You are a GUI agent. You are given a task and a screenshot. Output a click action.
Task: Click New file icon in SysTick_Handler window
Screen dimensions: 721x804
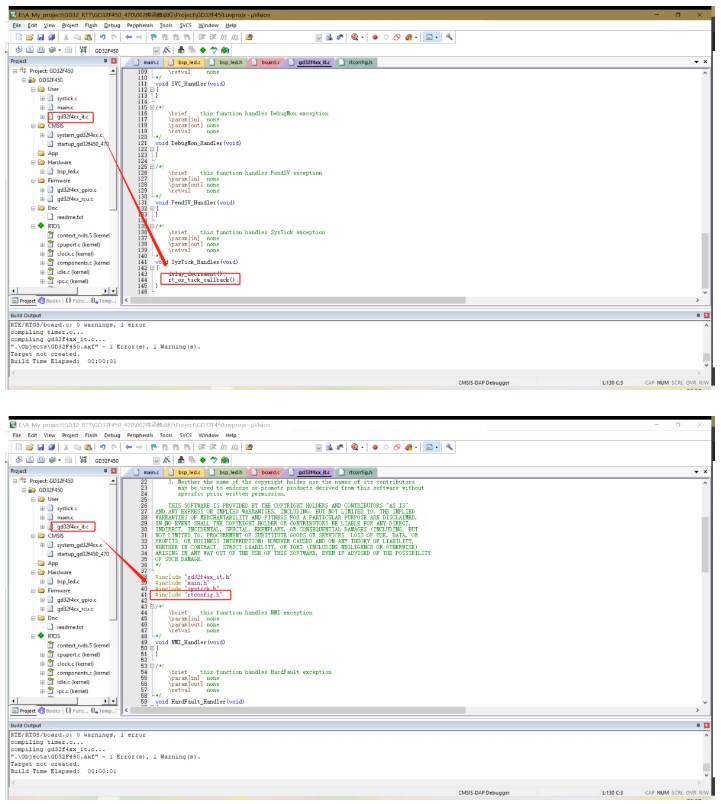(x=19, y=37)
